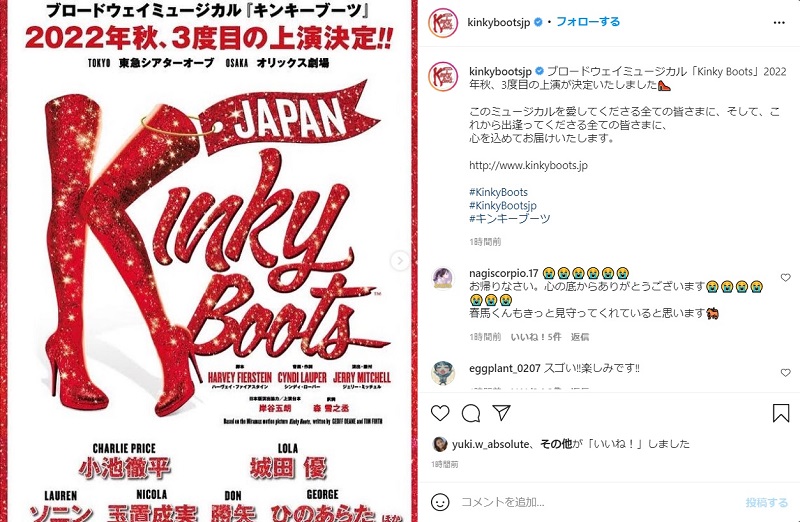Like the eggplant_0207 comment
Image resolution: width=800 pixels, height=522 pixels.
(x=786, y=373)
